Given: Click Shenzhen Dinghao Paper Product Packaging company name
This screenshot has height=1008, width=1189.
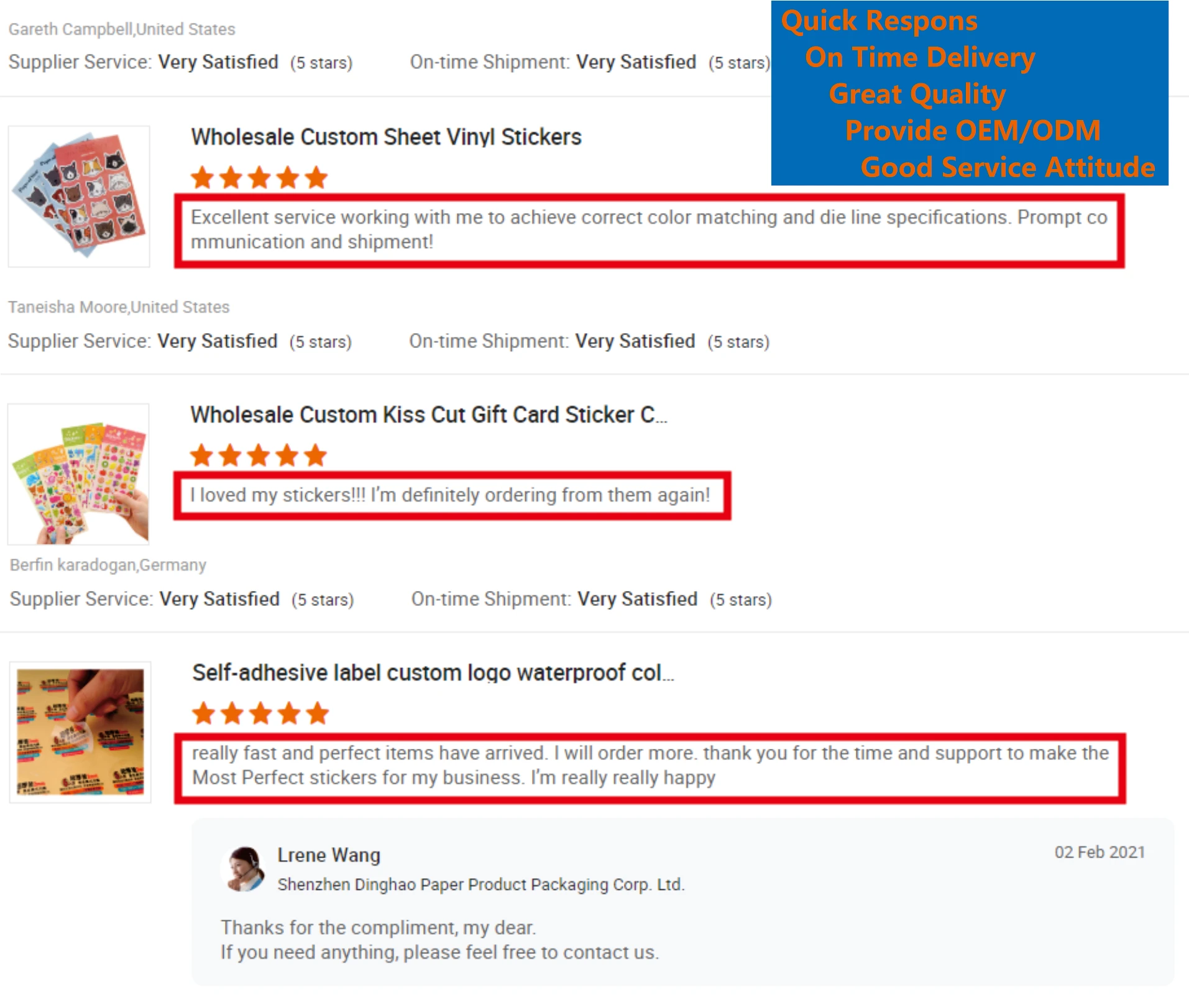Looking at the screenshot, I should 481,884.
